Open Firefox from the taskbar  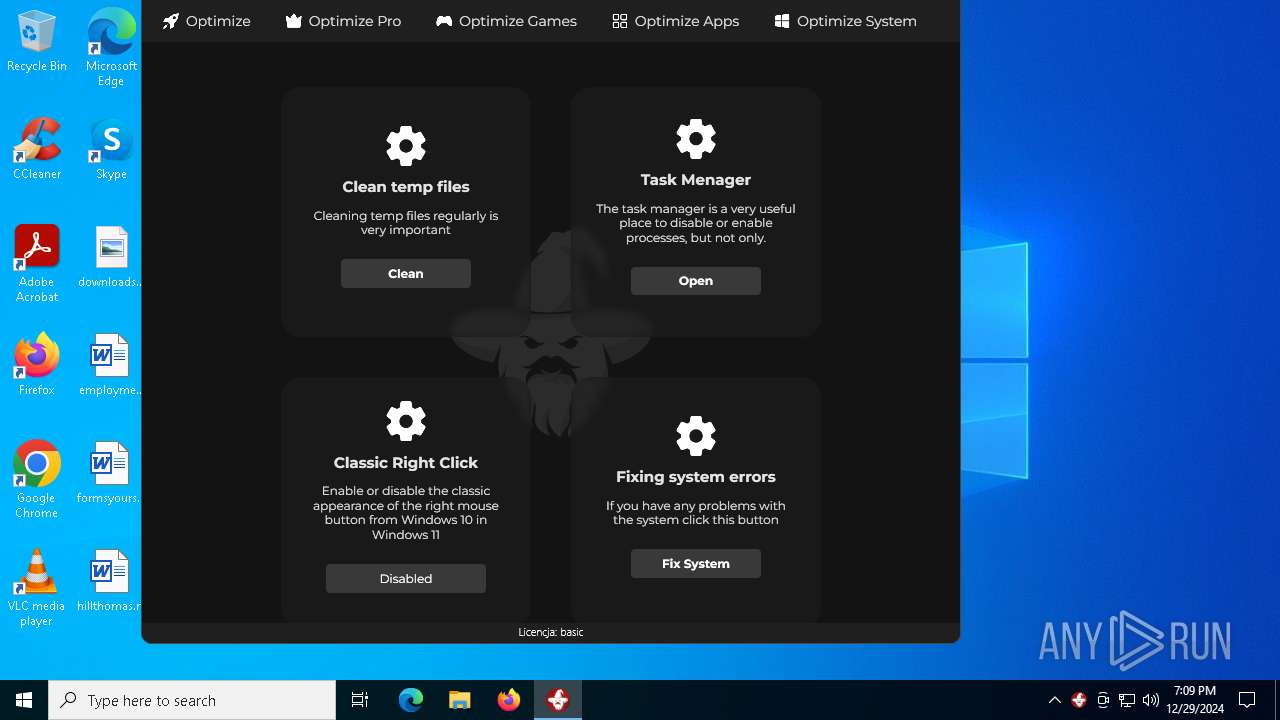(x=509, y=700)
